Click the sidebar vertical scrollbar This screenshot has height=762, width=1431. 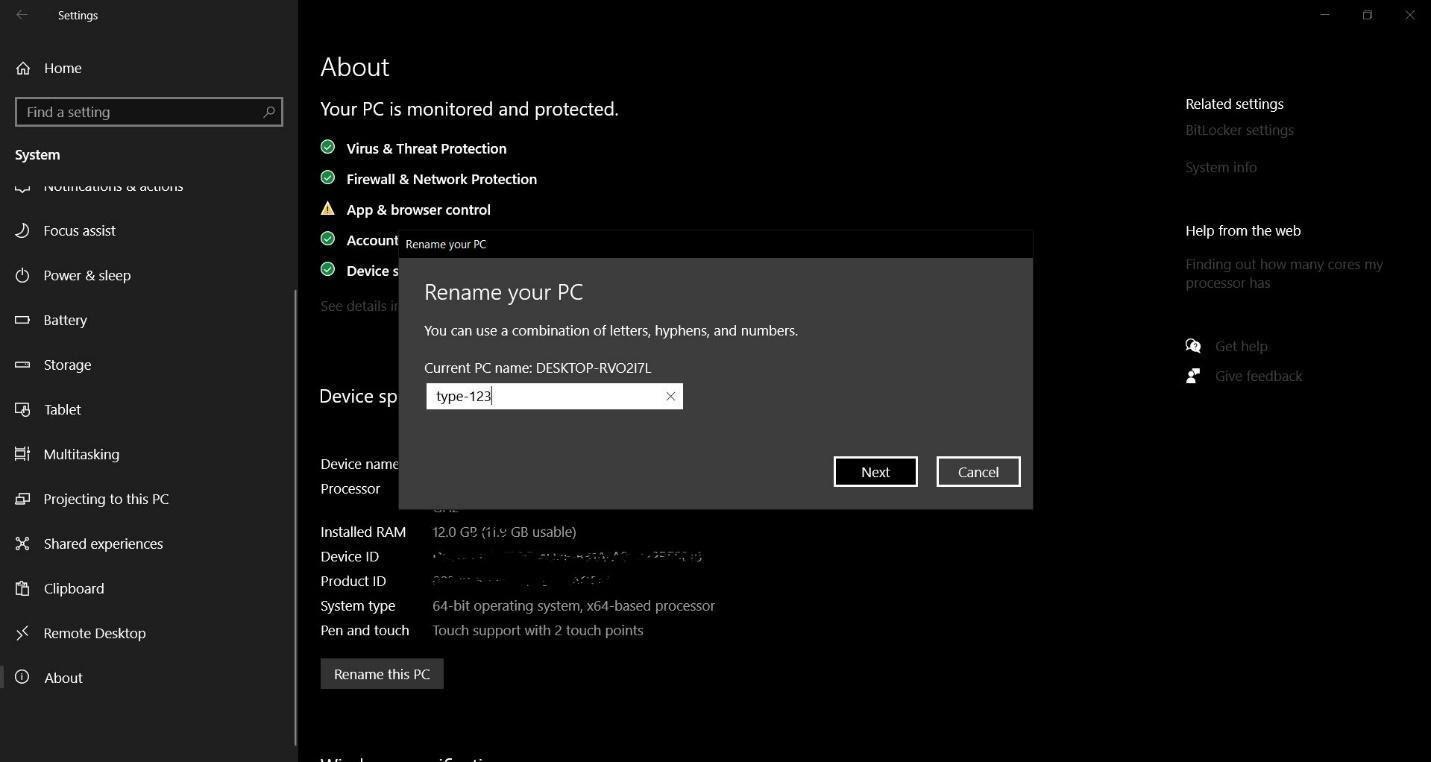[x=295, y=500]
